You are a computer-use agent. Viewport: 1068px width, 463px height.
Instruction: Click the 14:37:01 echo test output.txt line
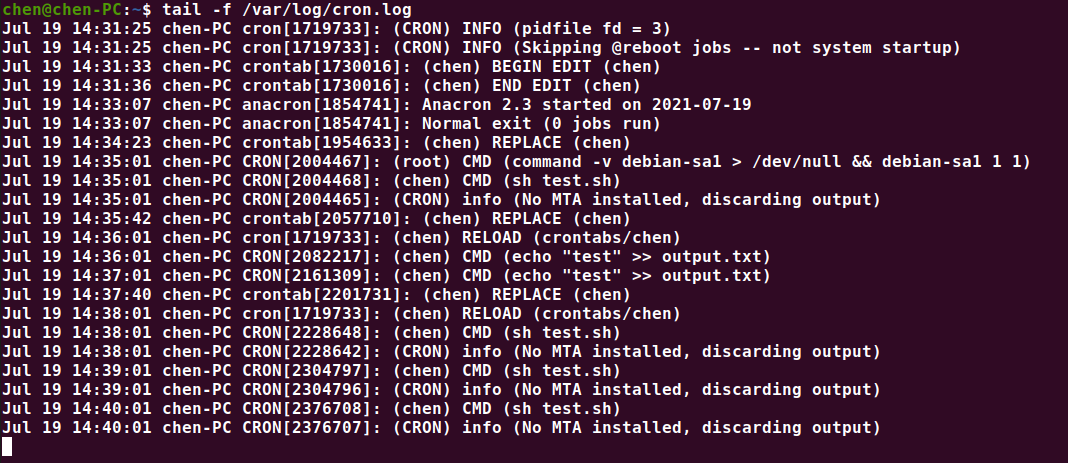click(x=386, y=276)
